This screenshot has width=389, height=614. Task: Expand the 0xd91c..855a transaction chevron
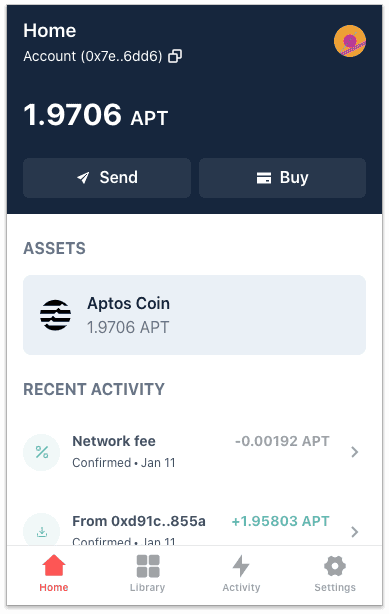(x=355, y=532)
